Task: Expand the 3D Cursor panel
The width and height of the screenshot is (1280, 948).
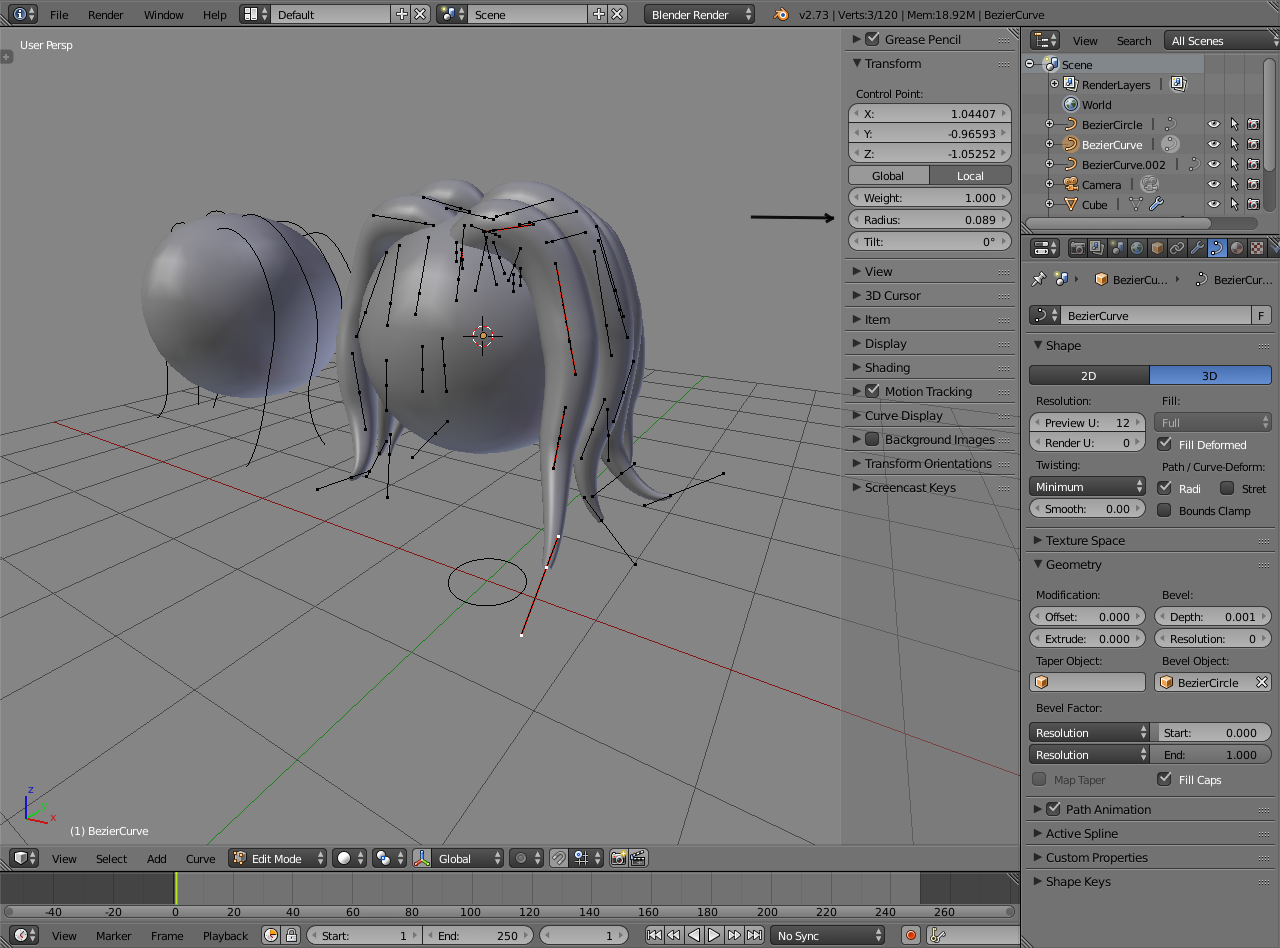Action: (x=893, y=295)
